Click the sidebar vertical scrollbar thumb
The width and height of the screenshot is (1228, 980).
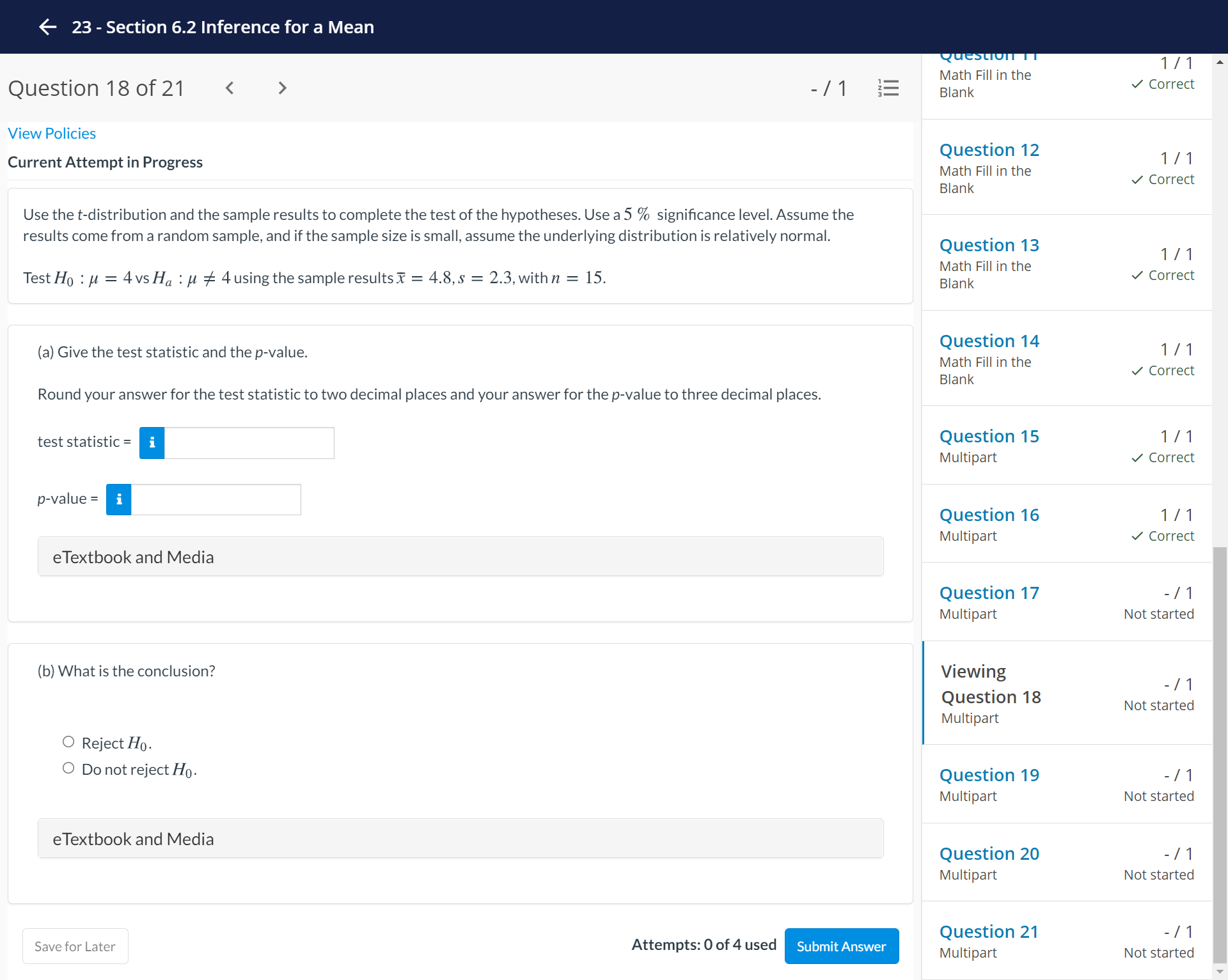point(1220,754)
